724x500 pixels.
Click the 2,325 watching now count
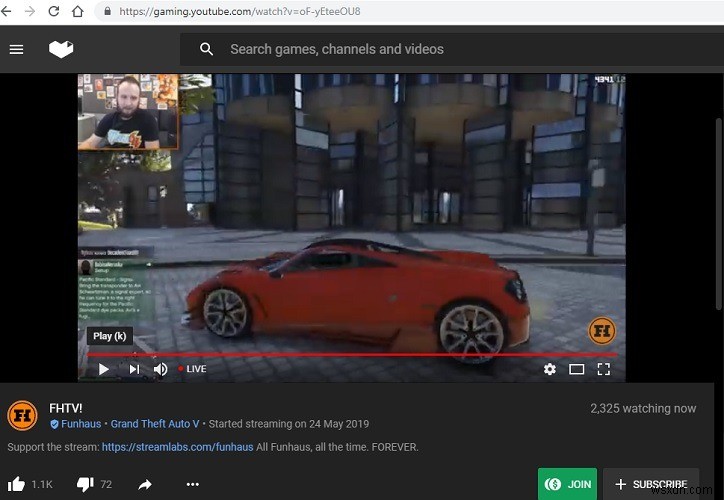click(x=643, y=408)
